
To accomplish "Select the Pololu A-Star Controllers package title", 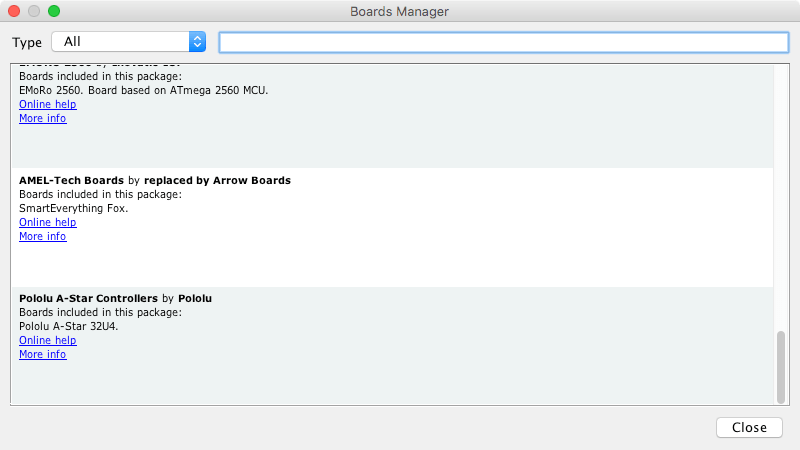I will tap(88, 298).
